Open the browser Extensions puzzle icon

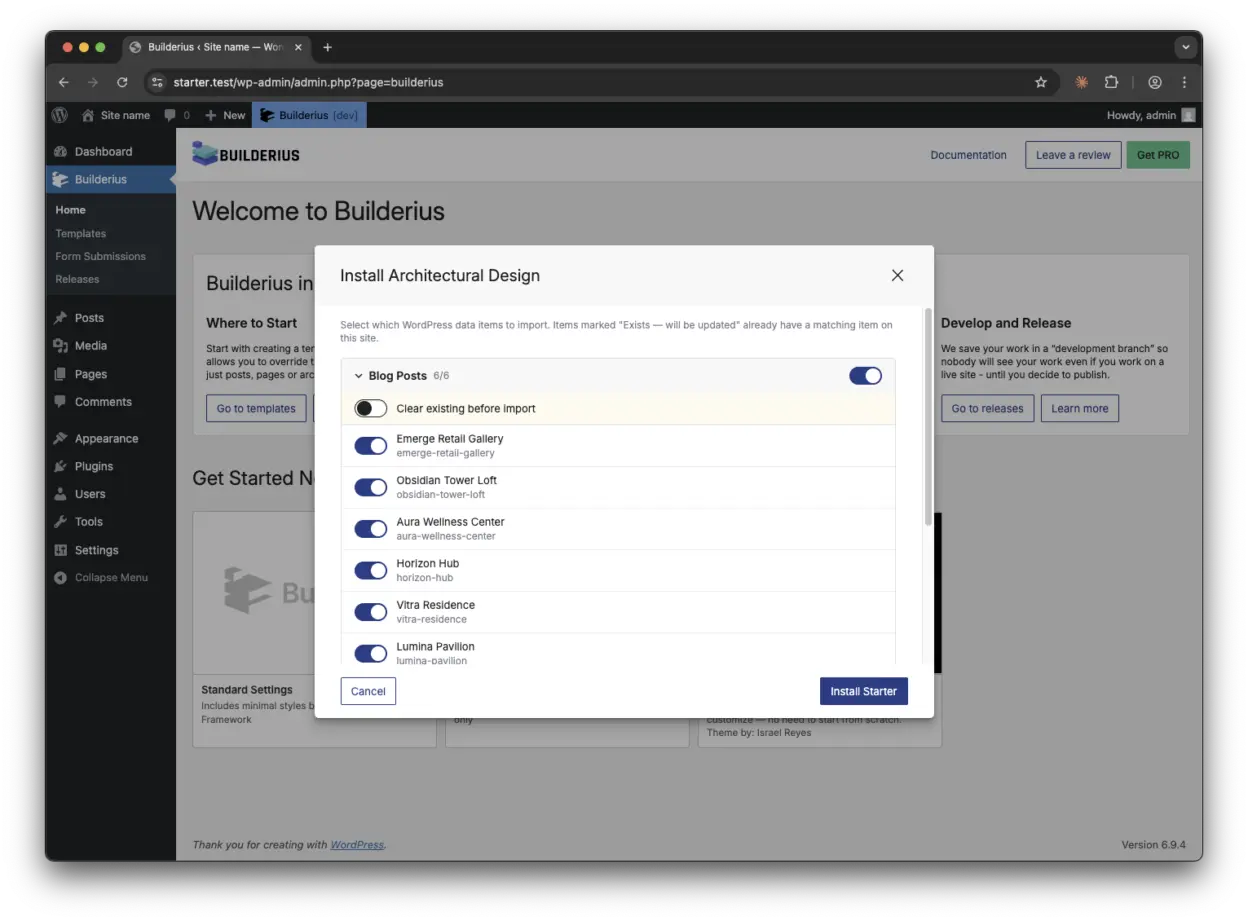pos(1111,82)
